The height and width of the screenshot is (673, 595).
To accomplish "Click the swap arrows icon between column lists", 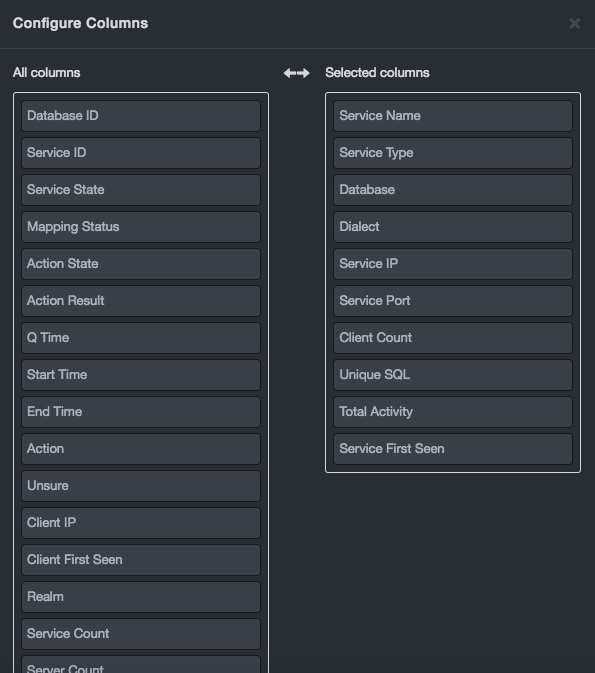I will [x=297, y=73].
